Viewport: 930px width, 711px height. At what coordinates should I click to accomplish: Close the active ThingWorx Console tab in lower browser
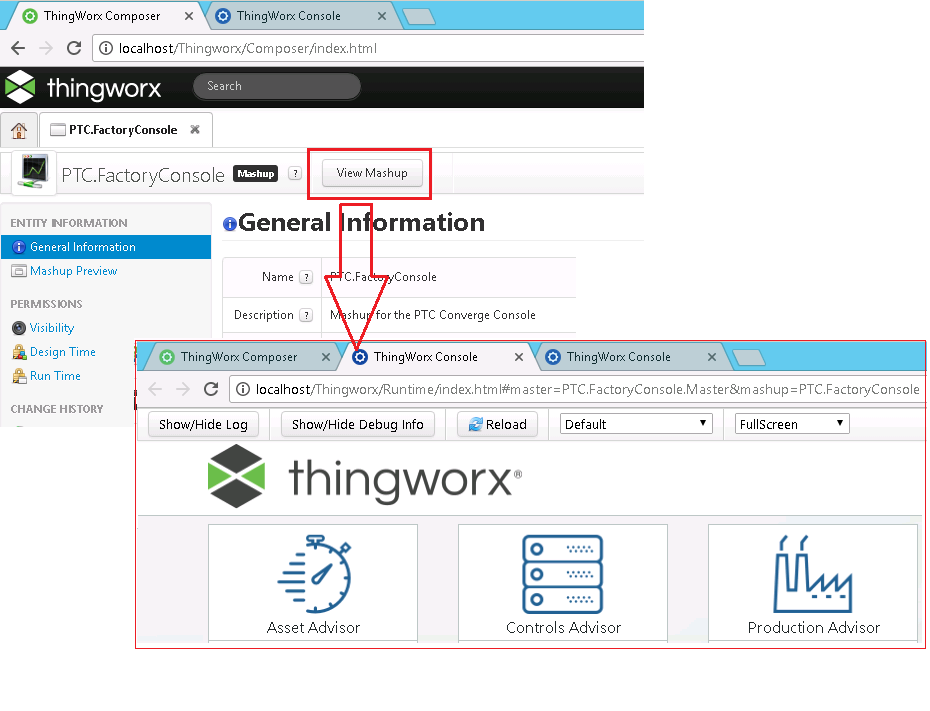tap(519, 357)
